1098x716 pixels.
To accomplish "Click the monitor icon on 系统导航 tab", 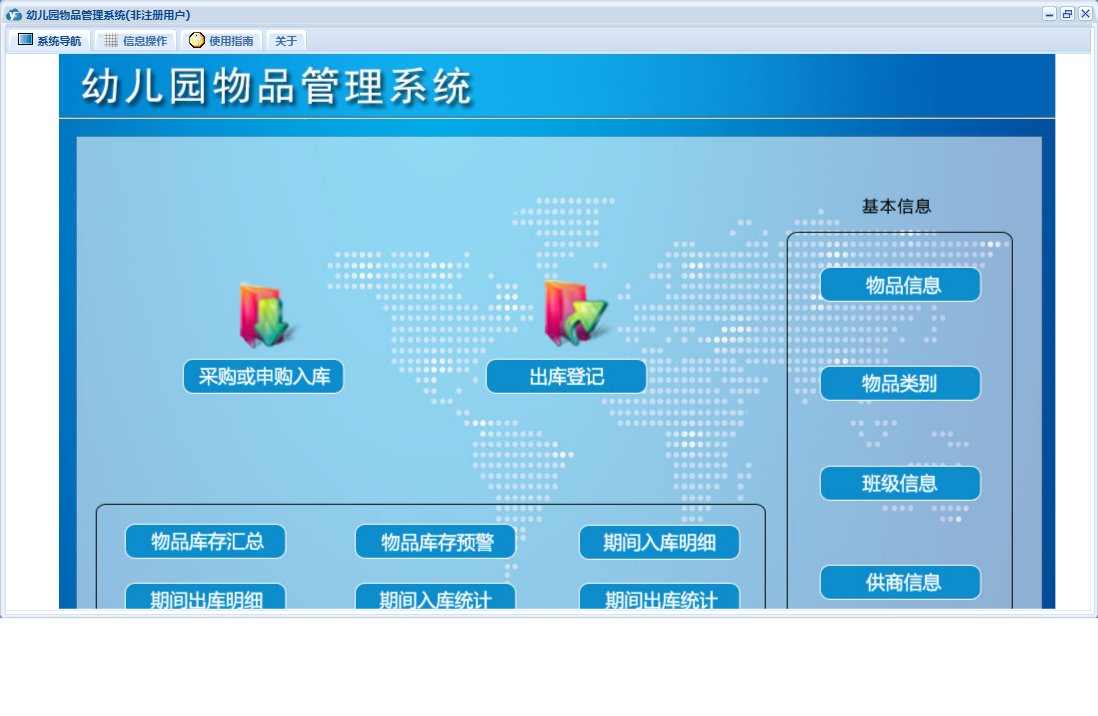I will tap(25, 40).
